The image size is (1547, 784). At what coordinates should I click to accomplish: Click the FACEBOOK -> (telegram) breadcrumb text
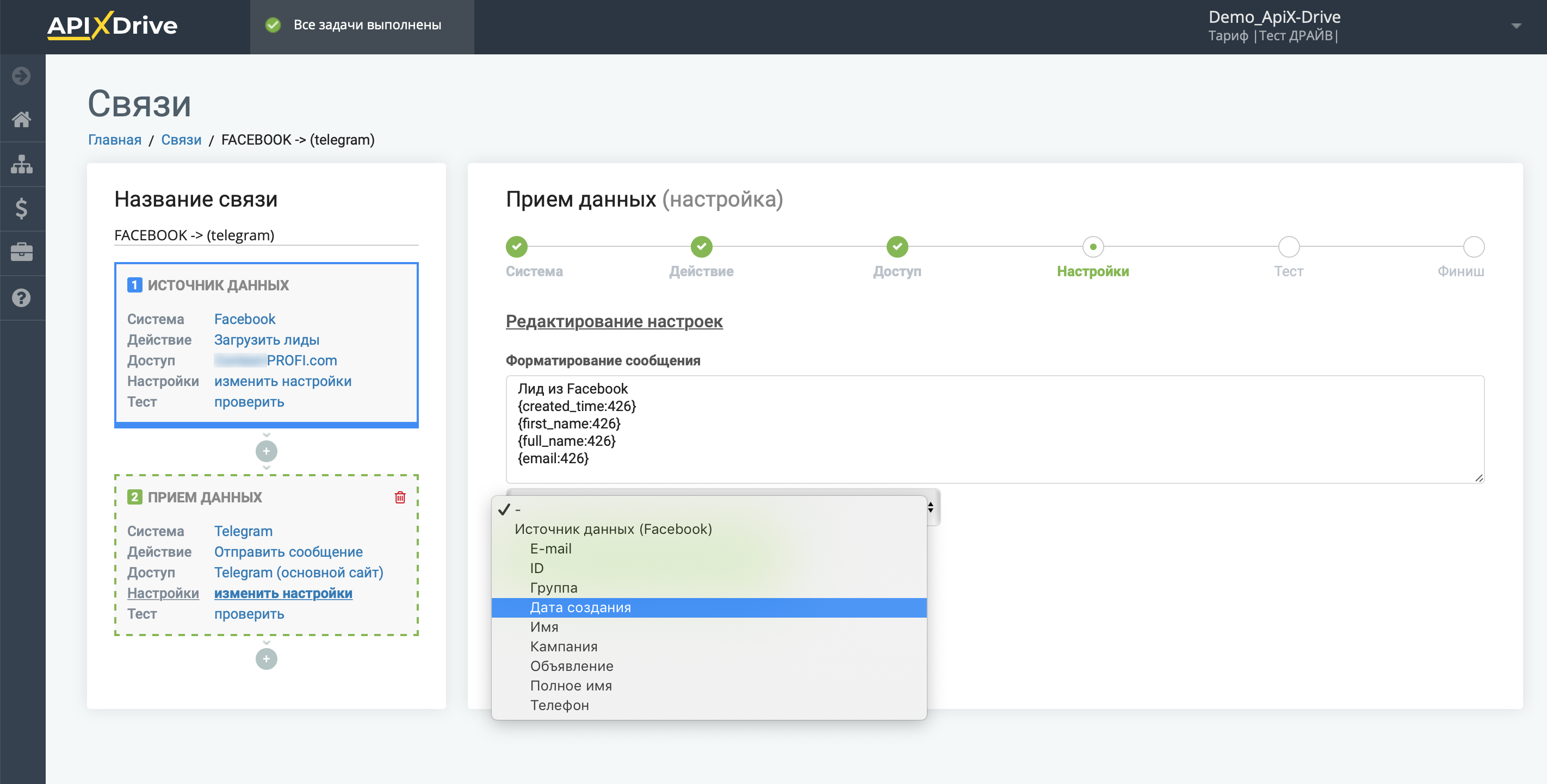[x=298, y=139]
